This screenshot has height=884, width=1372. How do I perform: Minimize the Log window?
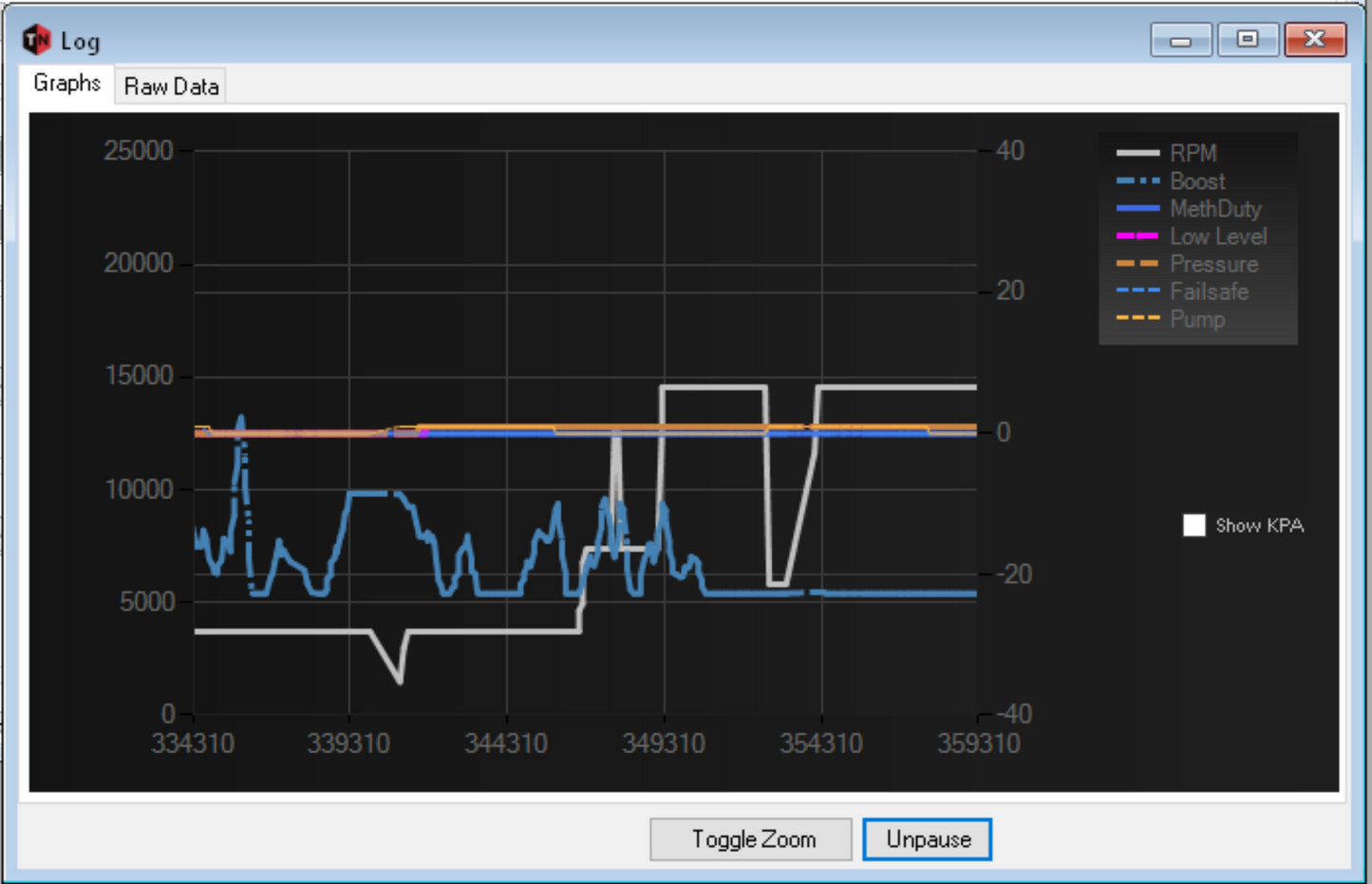tap(1180, 40)
